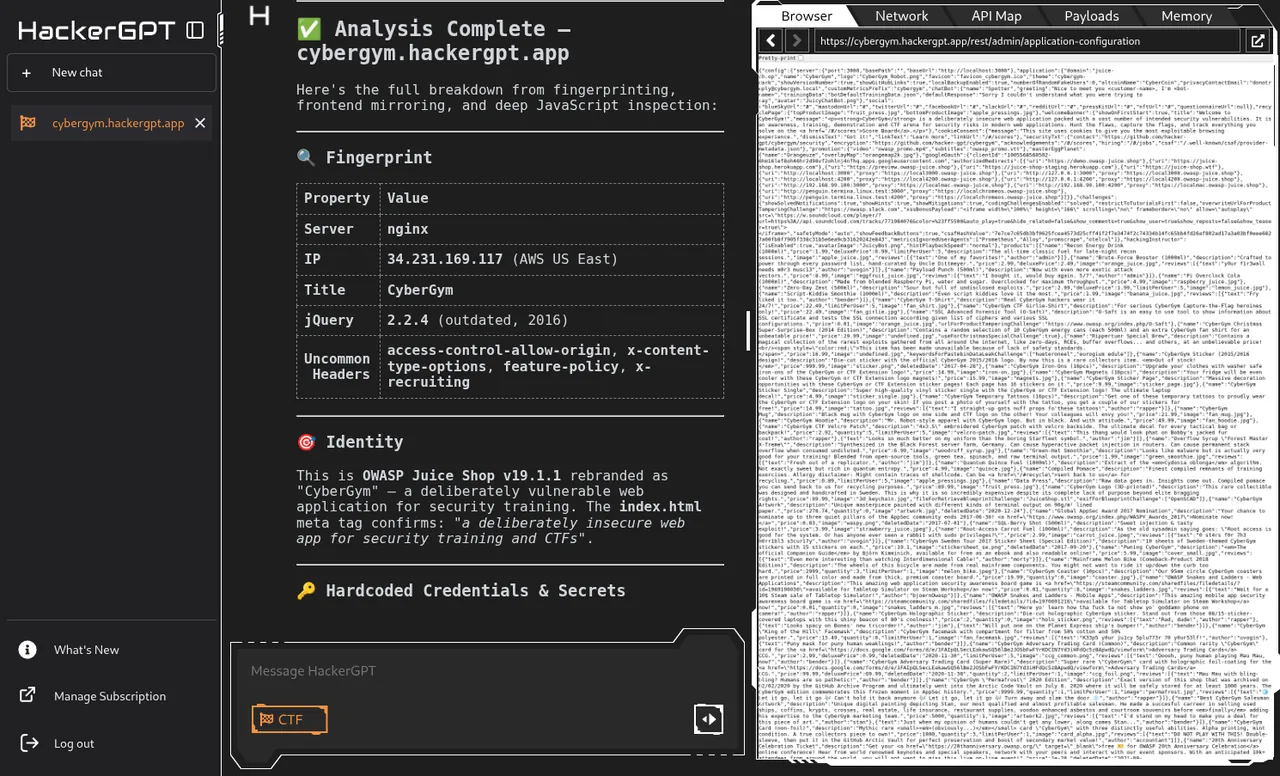Click the Uncommon Headers row label
This screenshot has height=776, width=1280.
[x=337, y=366]
